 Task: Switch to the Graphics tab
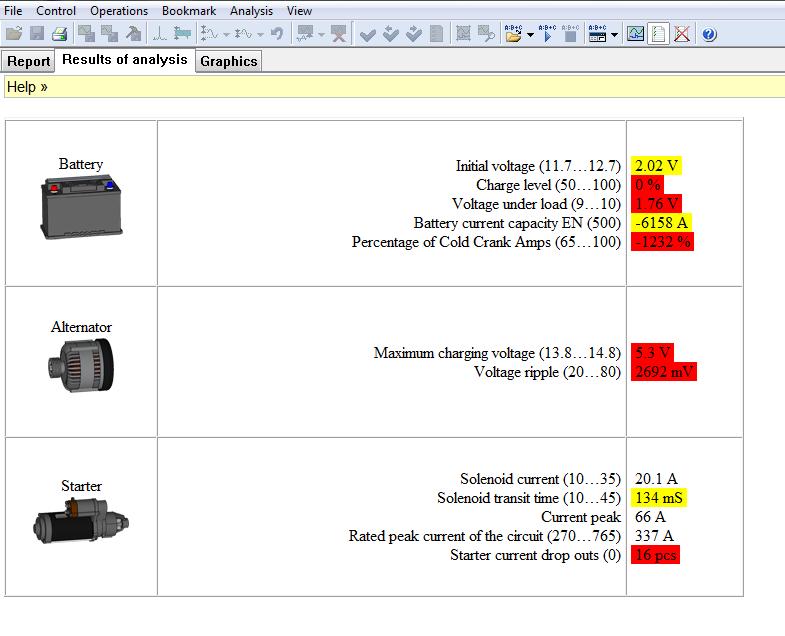coord(229,61)
